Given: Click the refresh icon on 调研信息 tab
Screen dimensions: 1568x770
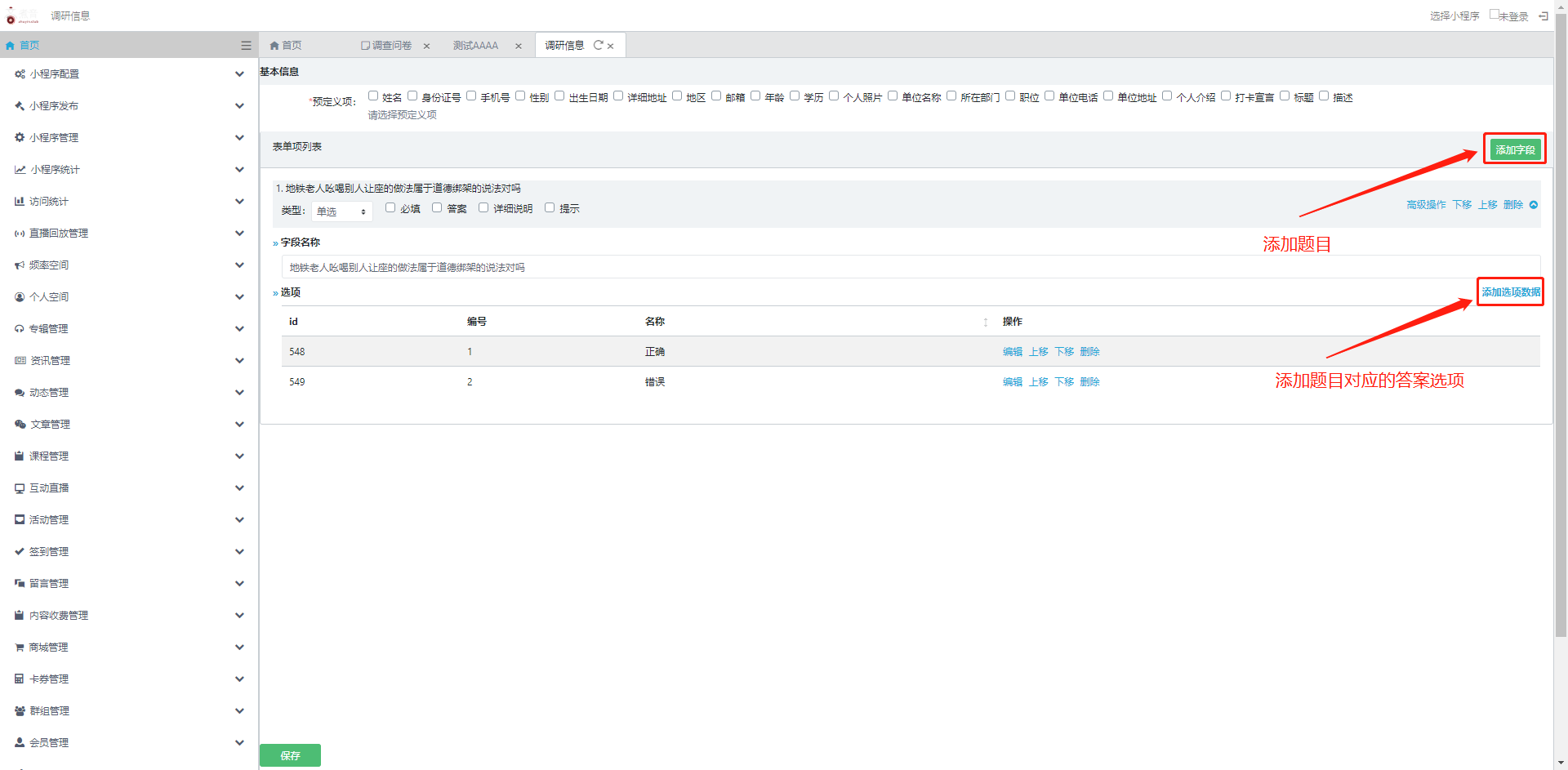Looking at the screenshot, I should tap(598, 46).
